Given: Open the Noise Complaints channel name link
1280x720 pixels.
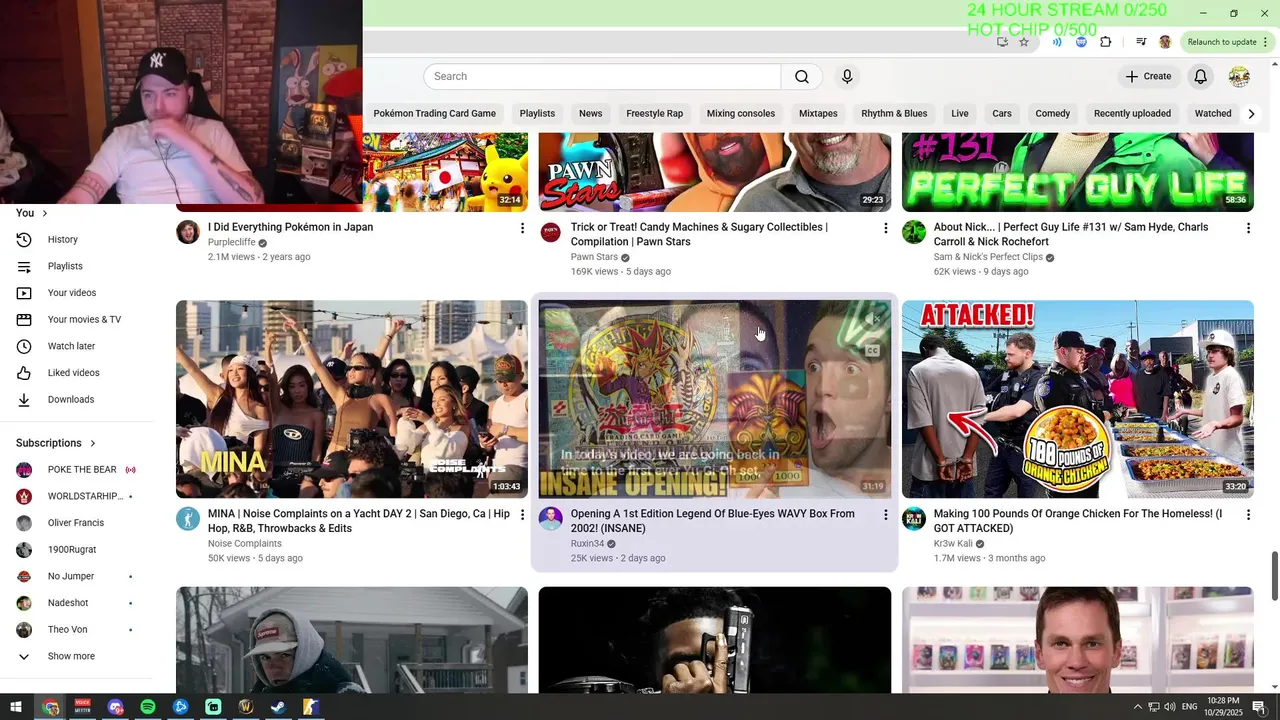Looking at the screenshot, I should point(245,544).
